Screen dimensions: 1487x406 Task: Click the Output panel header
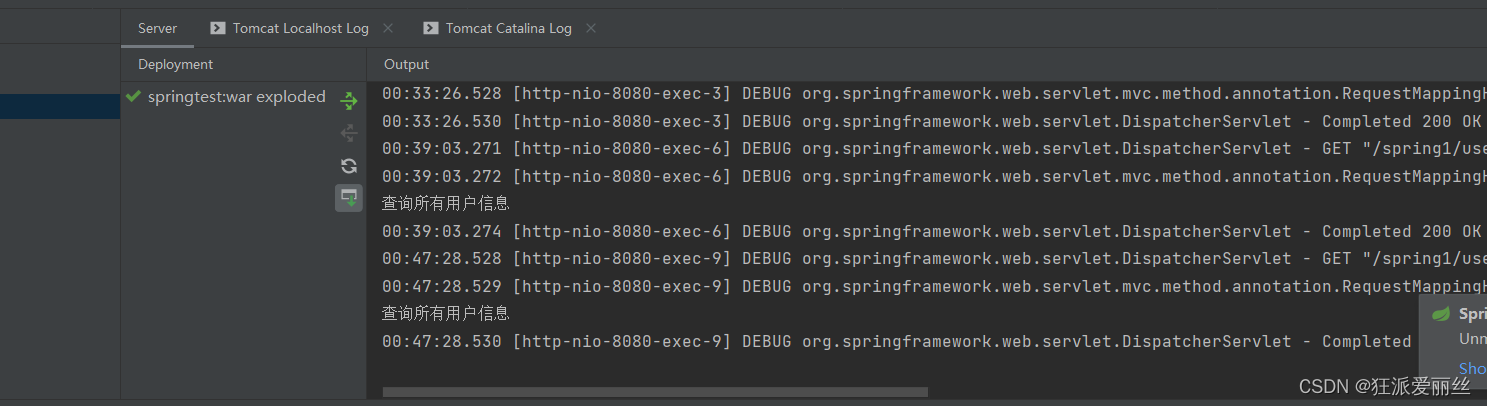[406, 64]
